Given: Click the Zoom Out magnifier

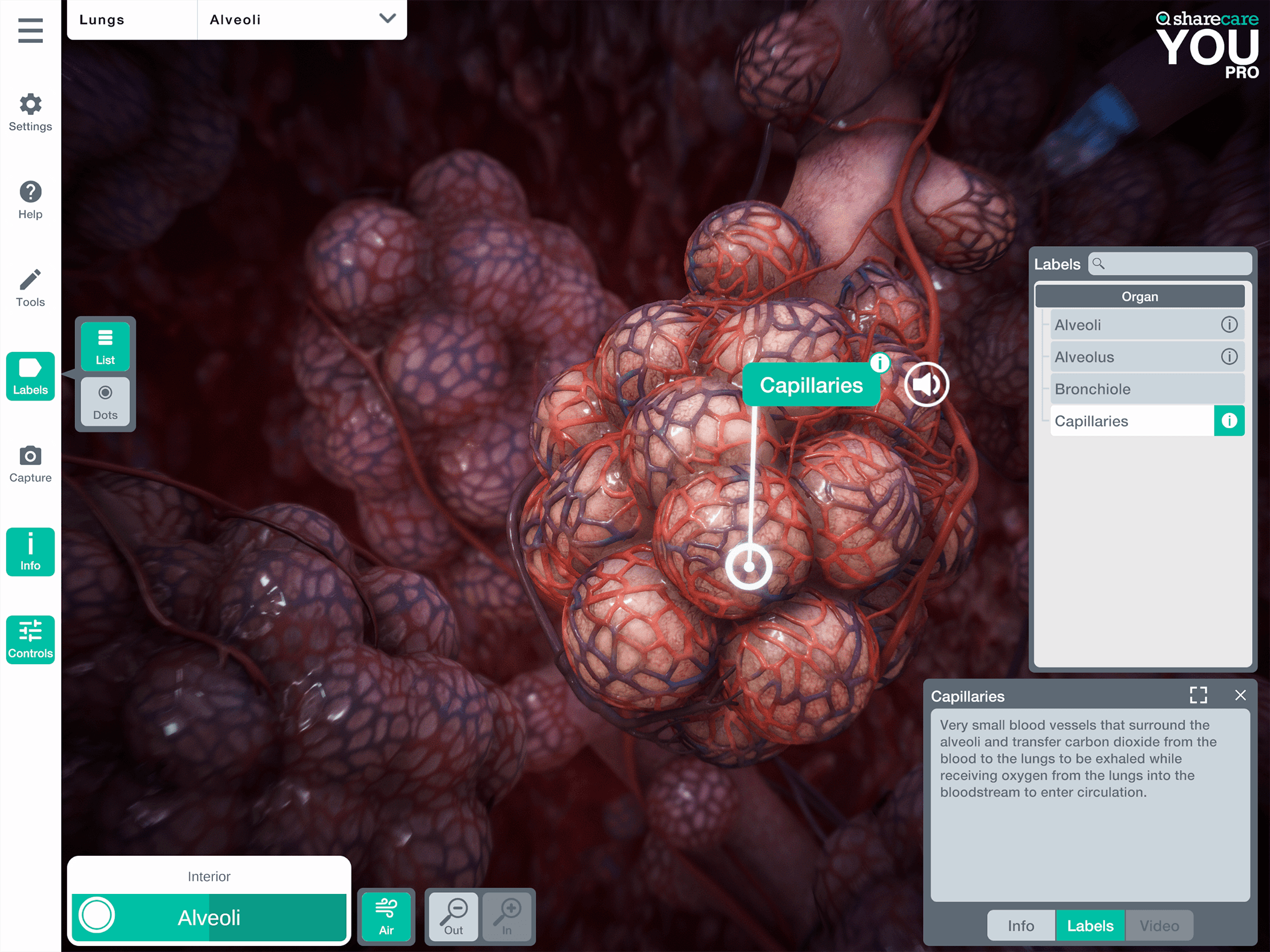Looking at the screenshot, I should click(x=454, y=916).
